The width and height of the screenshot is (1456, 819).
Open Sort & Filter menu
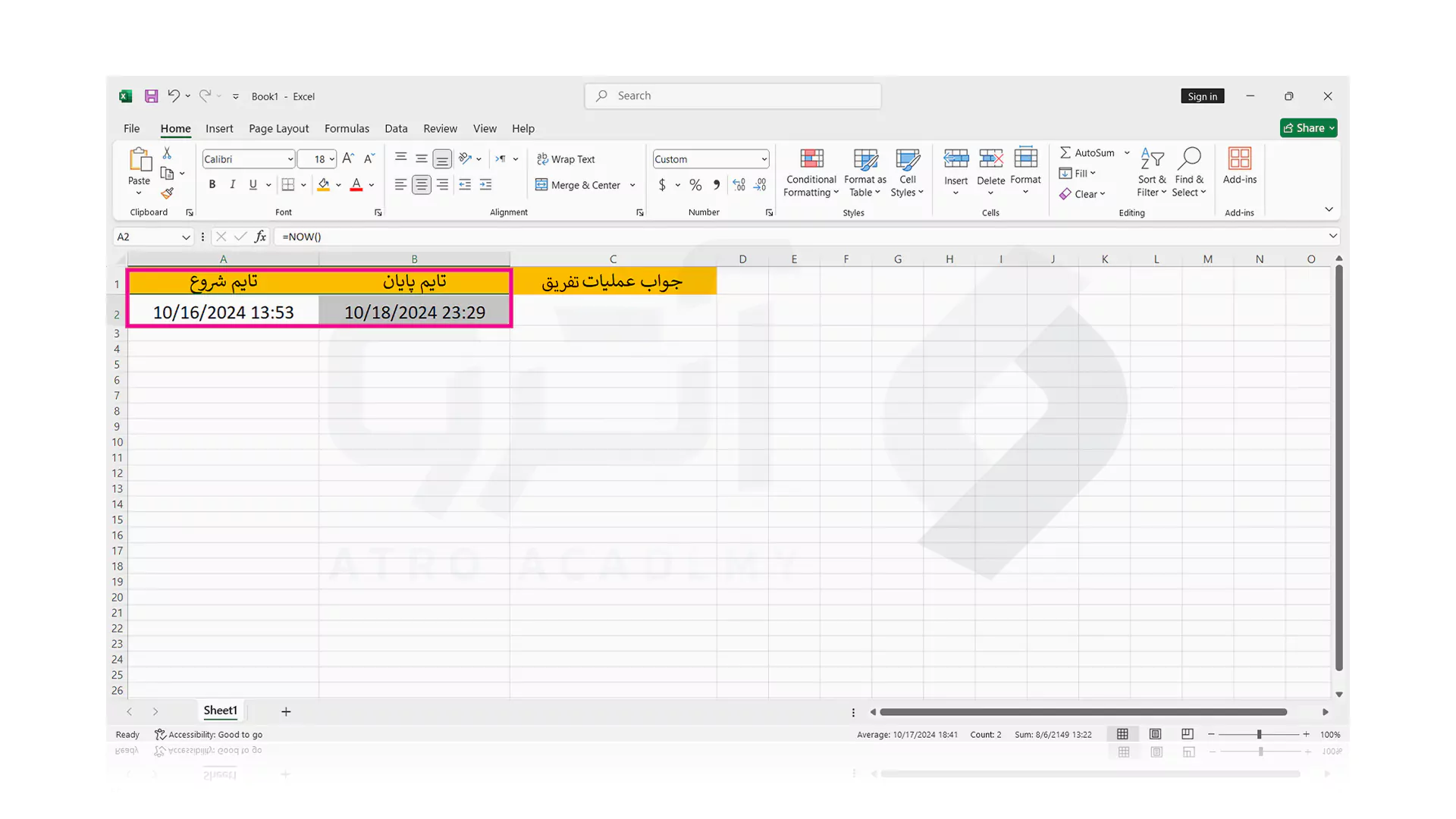click(1152, 173)
